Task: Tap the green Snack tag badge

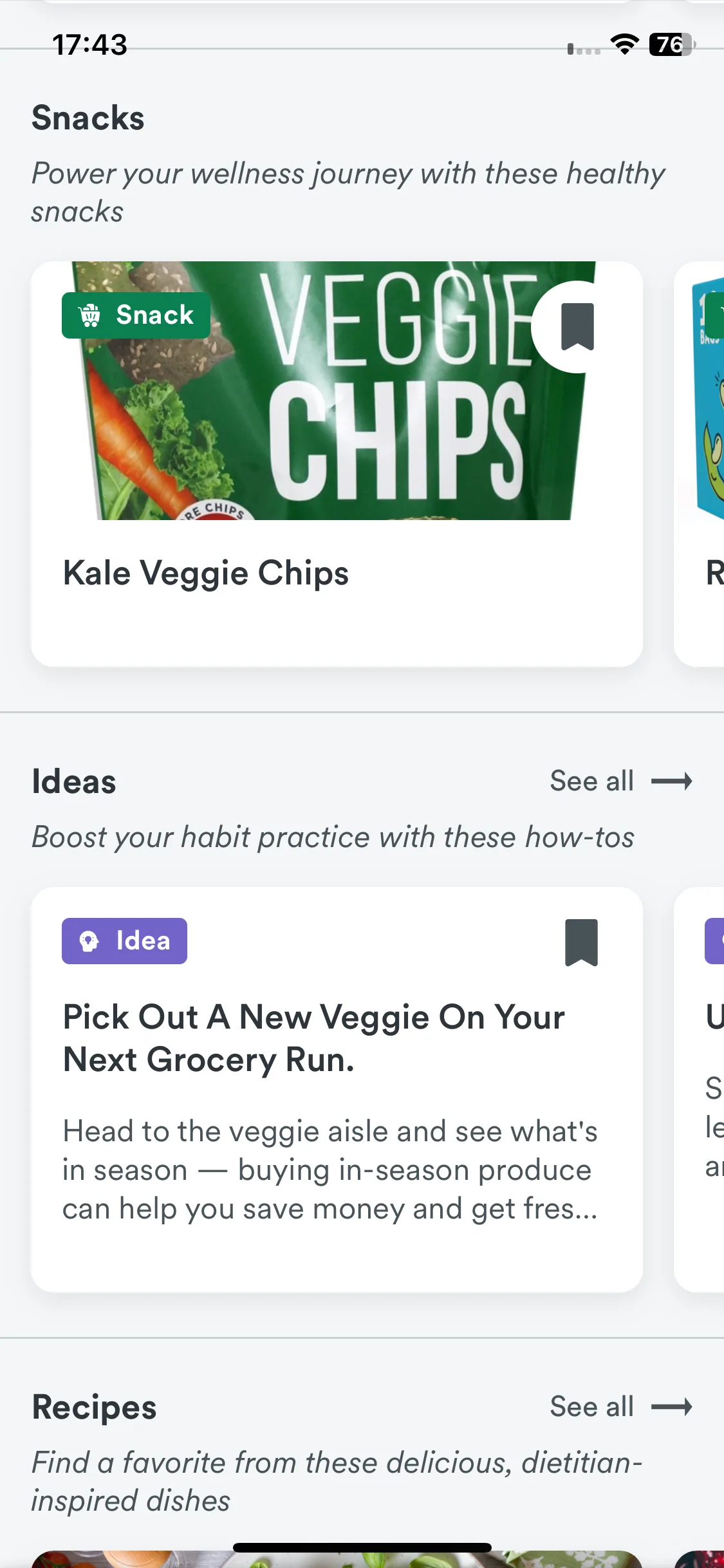Action: point(136,315)
